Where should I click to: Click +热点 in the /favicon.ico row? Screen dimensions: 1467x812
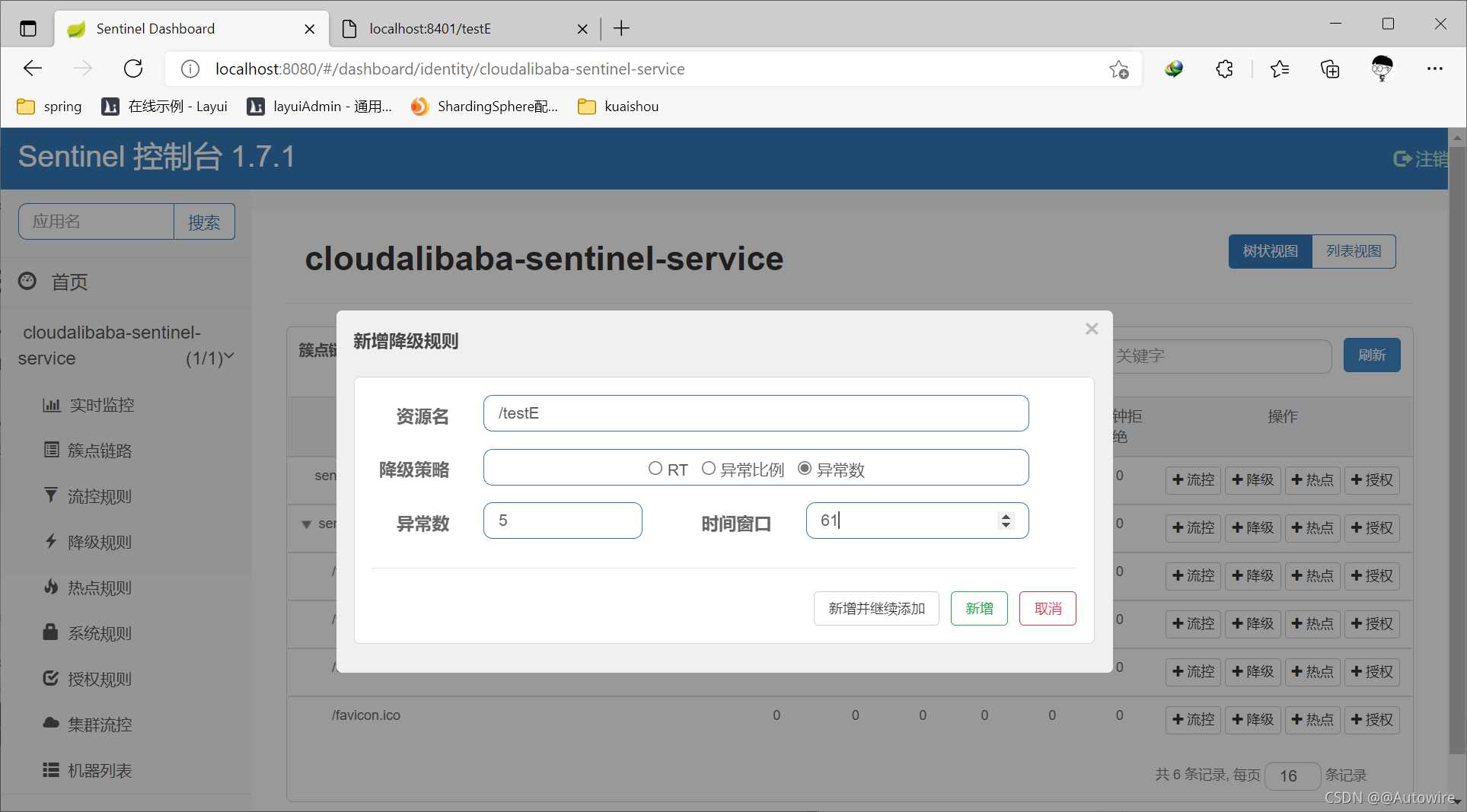point(1312,720)
